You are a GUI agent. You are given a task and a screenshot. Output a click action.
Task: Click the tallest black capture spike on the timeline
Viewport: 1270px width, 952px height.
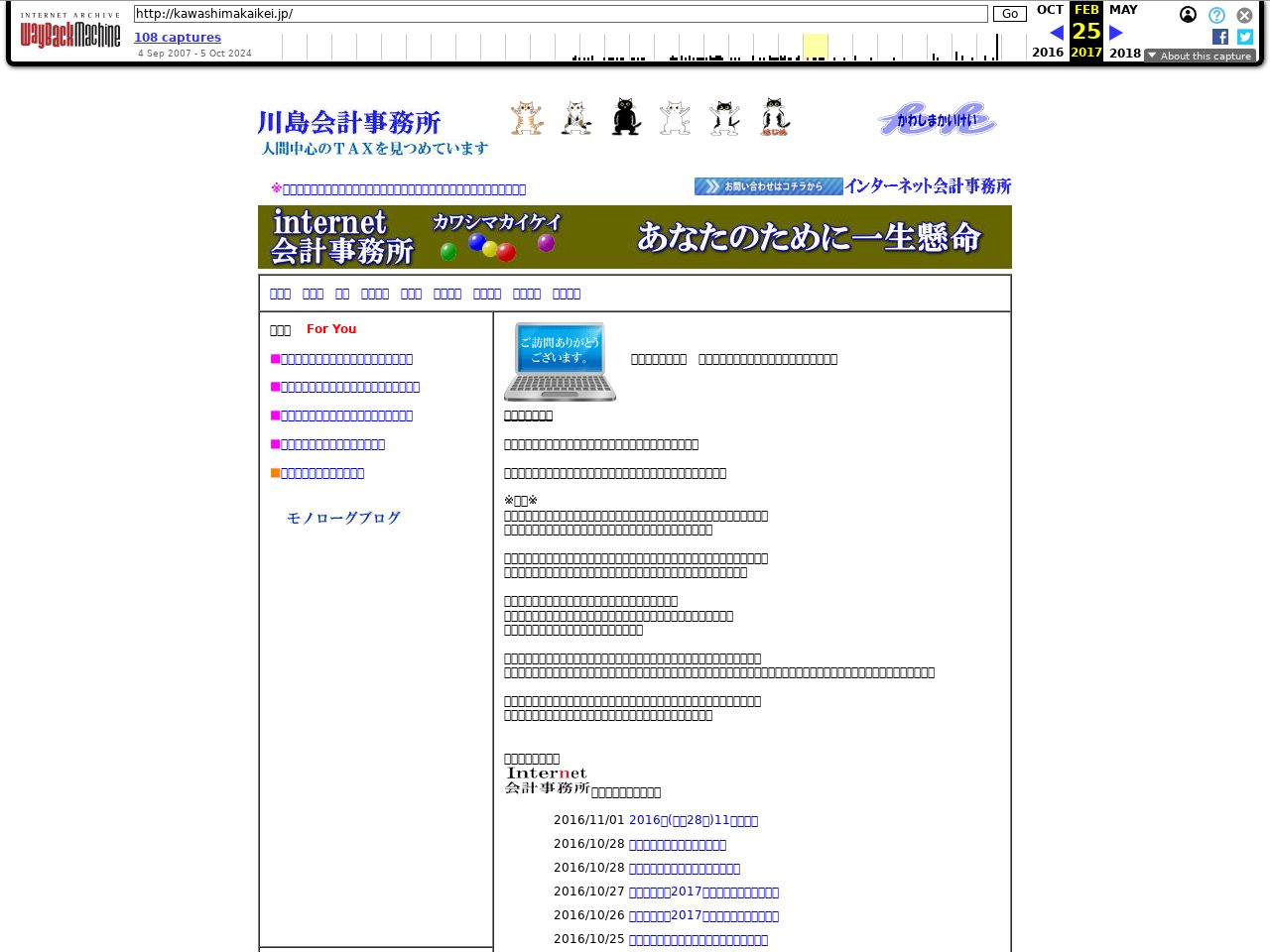997,48
